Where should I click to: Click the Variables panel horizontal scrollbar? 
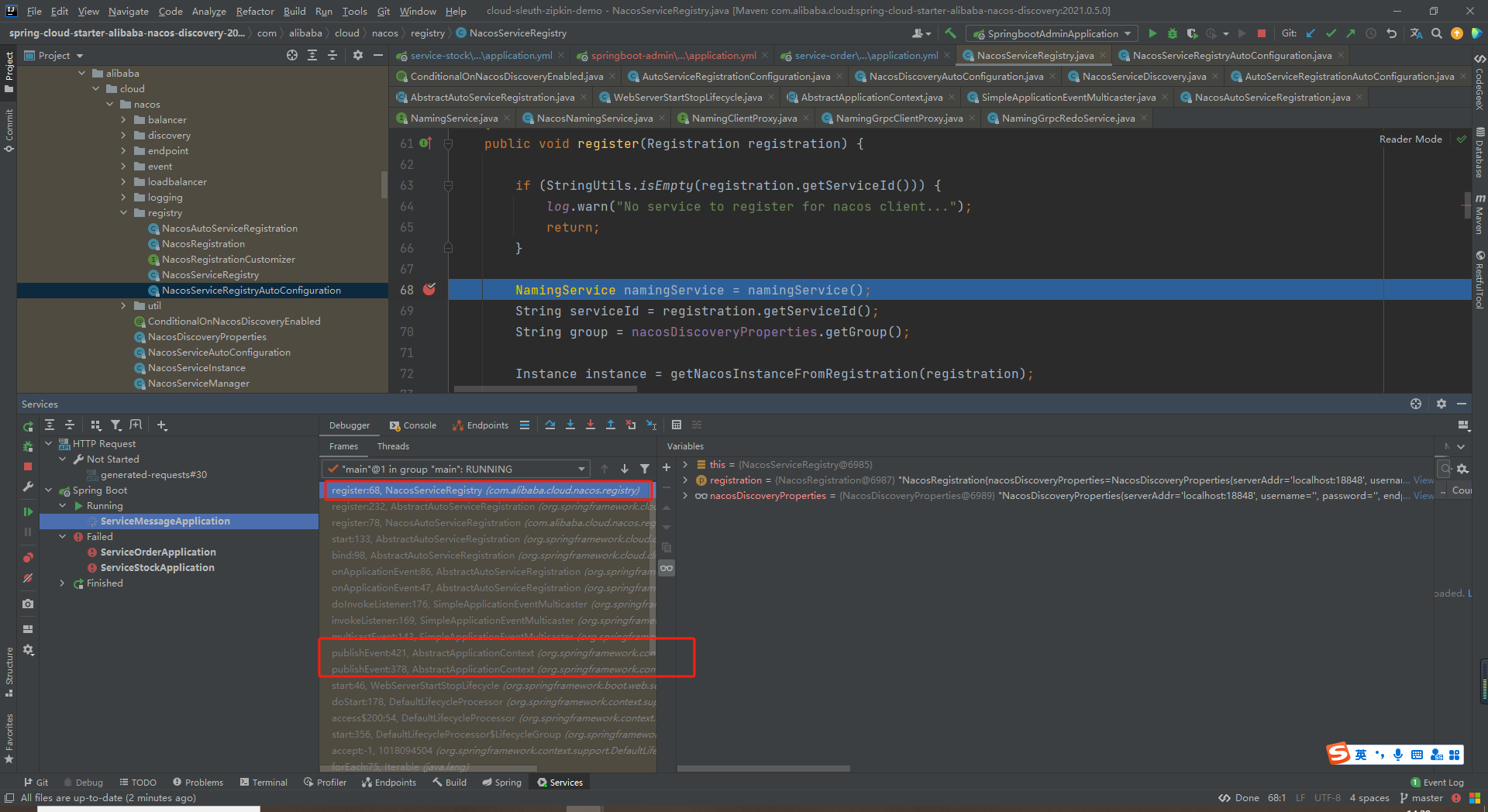coord(763,768)
